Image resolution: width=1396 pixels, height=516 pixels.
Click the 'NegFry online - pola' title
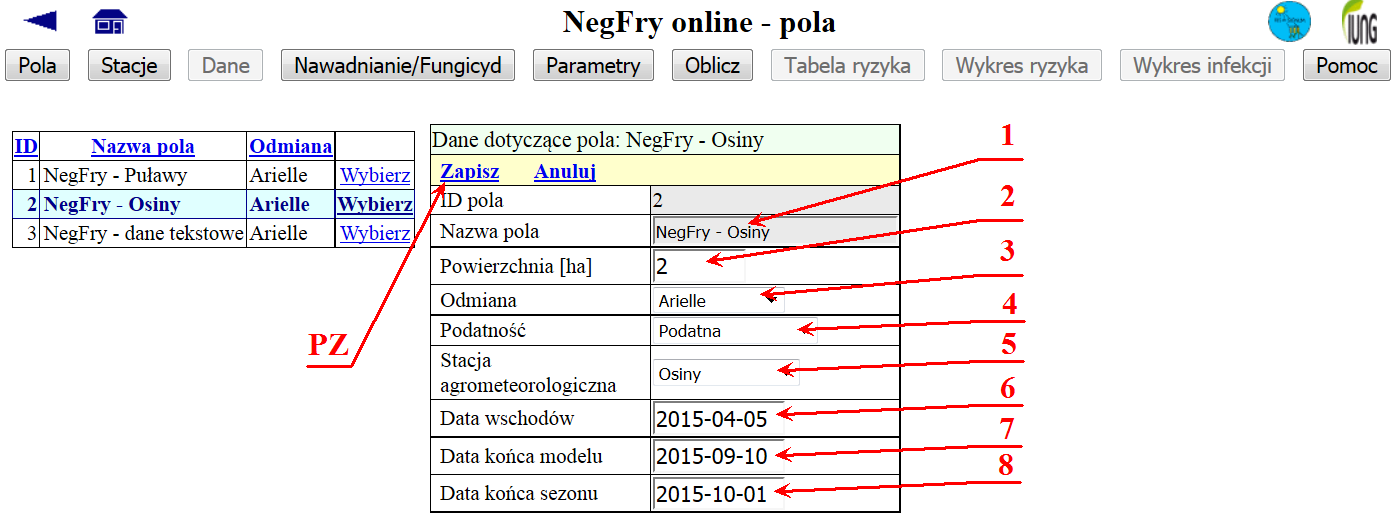[x=699, y=22]
